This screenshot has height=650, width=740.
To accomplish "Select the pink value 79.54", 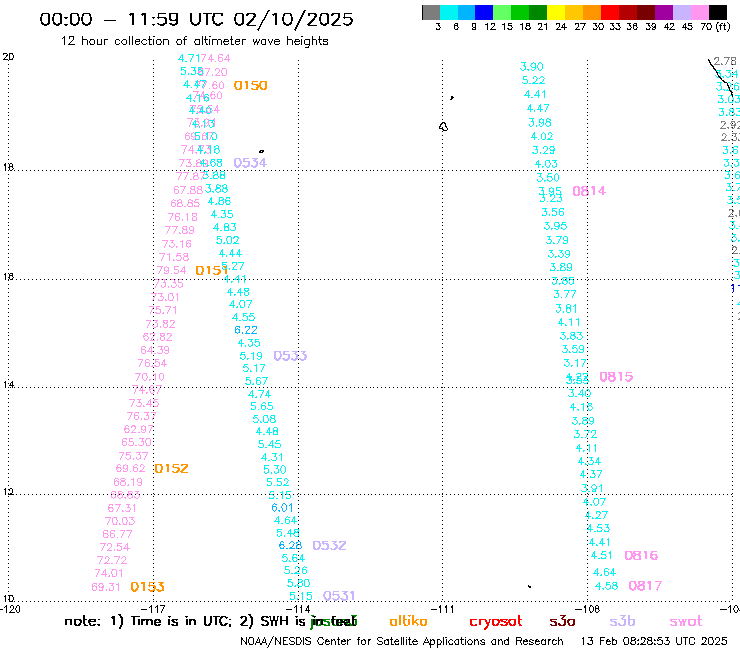I will [x=171, y=270].
